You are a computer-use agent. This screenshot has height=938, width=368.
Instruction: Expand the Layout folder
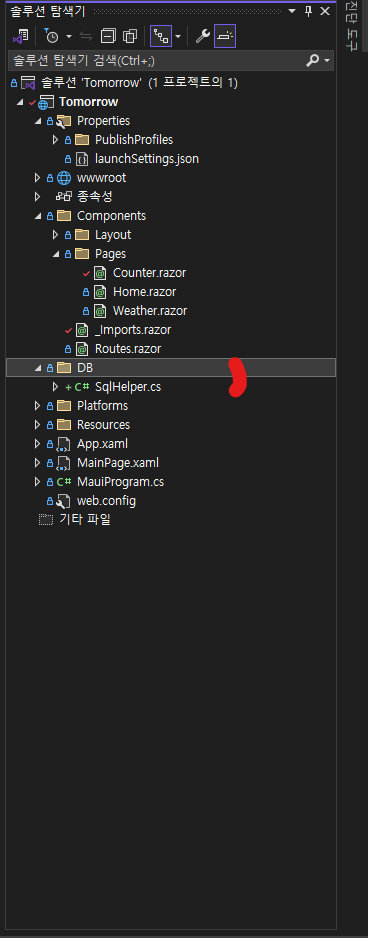56,235
